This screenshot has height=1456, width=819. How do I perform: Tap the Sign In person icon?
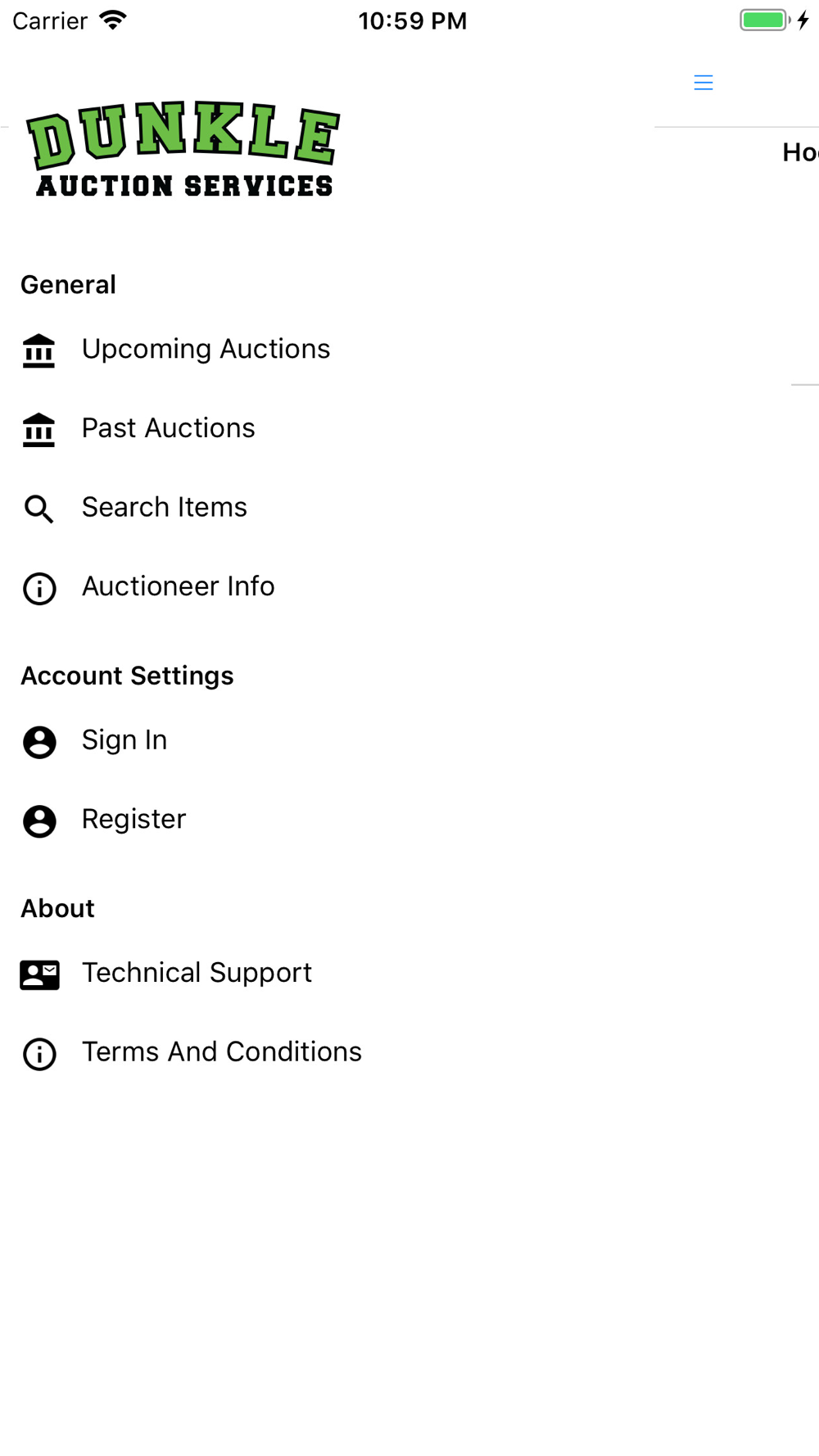coord(38,742)
